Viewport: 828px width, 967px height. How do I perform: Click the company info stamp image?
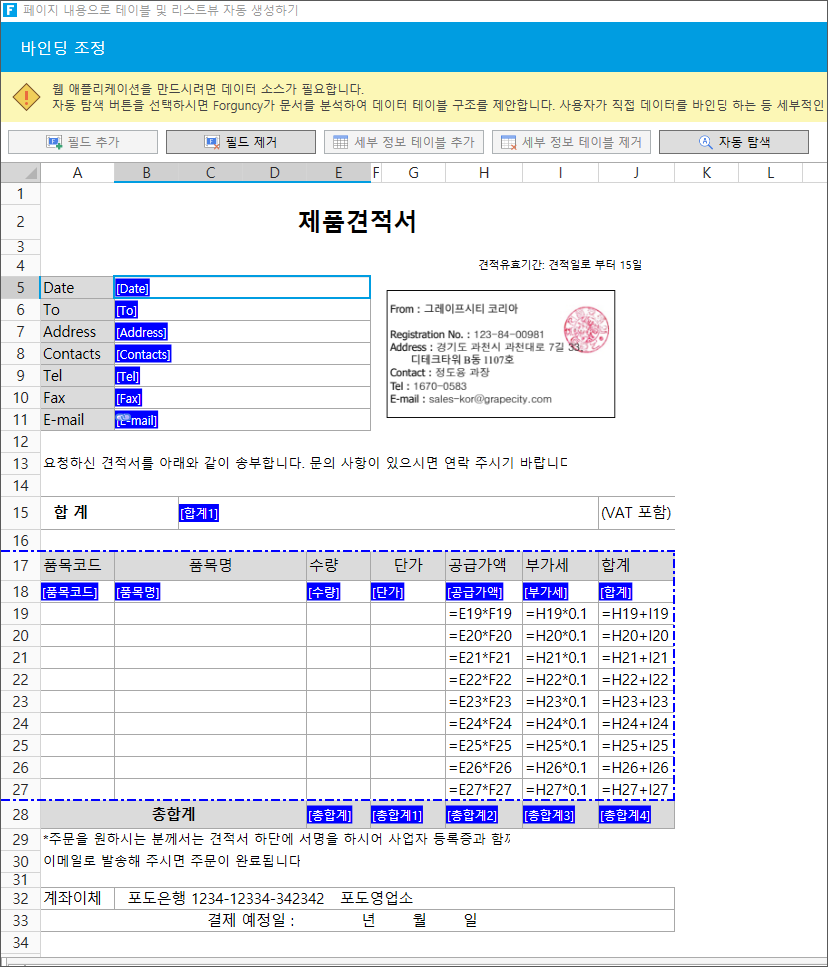coord(501,354)
